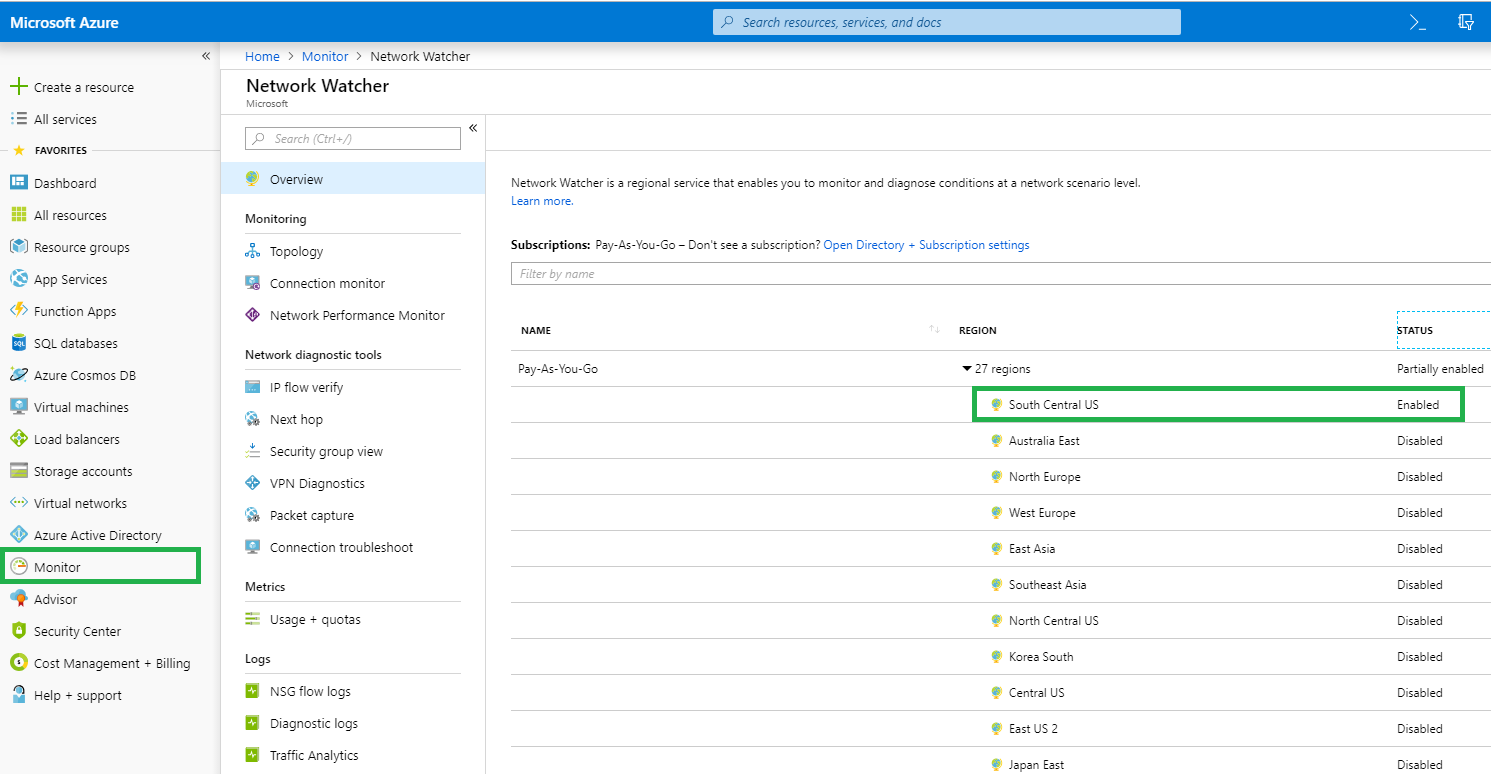The height and width of the screenshot is (774, 1491).
Task: Click the Storage accounts icon
Action: click(x=18, y=471)
